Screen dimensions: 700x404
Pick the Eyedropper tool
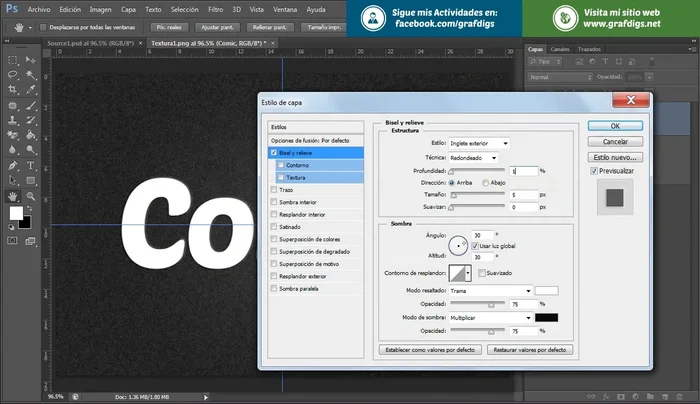click(32, 90)
